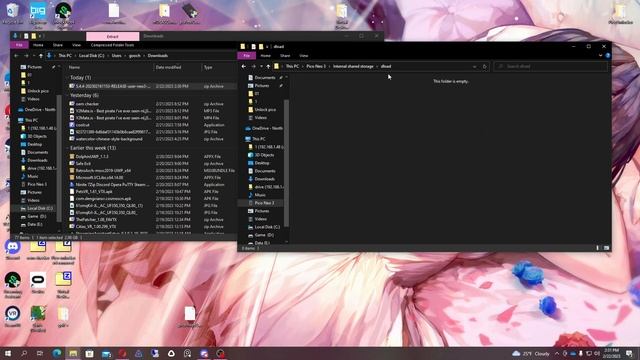Collapse the Earlier this week (13) group
The width and height of the screenshot is (640, 360).
68,148
